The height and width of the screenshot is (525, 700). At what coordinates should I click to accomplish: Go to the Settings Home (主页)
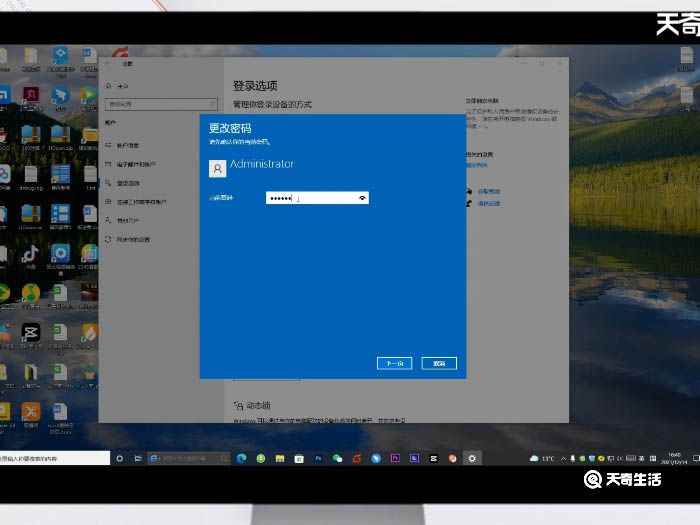122,86
